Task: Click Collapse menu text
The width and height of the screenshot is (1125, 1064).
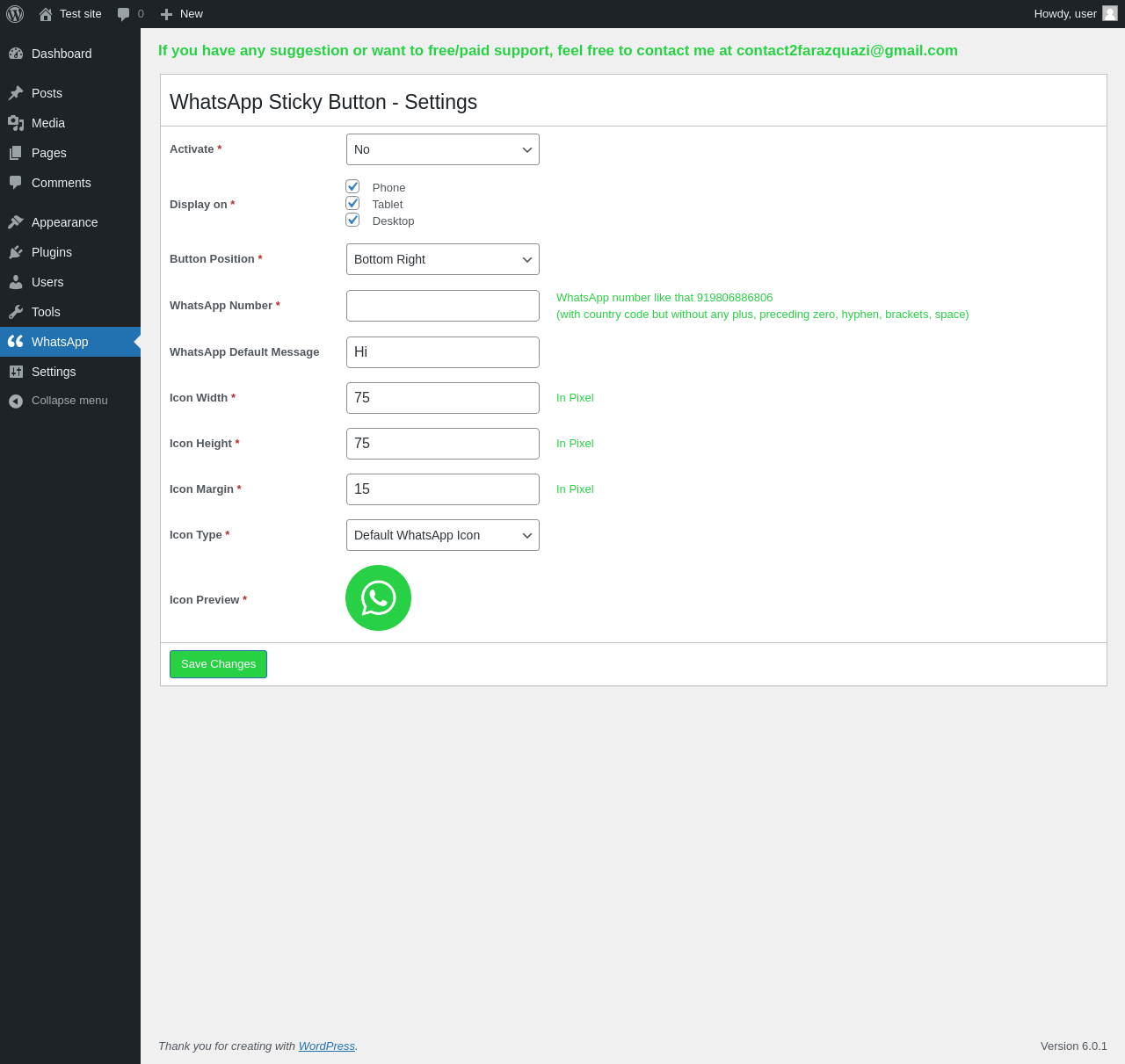Action: tap(69, 401)
